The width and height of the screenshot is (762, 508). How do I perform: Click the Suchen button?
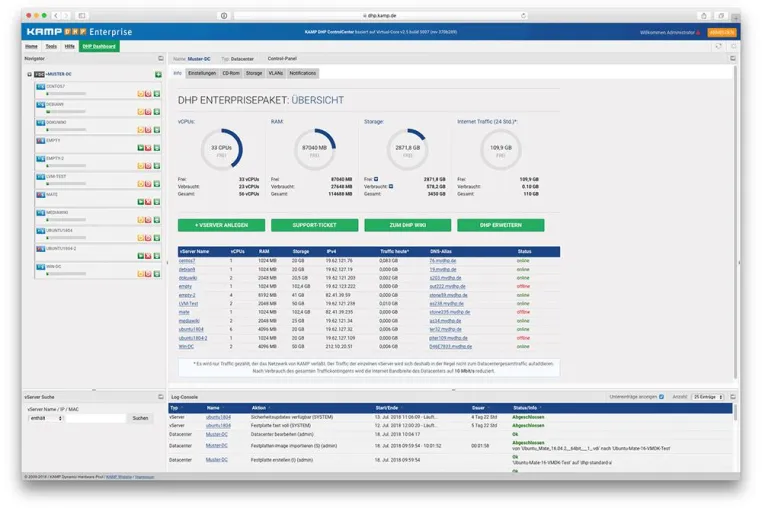(x=140, y=419)
